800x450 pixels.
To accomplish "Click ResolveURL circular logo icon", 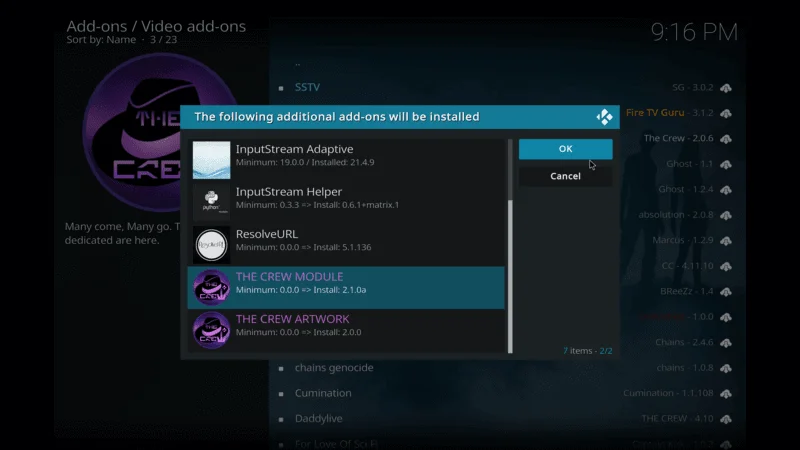I will pyautogui.click(x=211, y=245).
